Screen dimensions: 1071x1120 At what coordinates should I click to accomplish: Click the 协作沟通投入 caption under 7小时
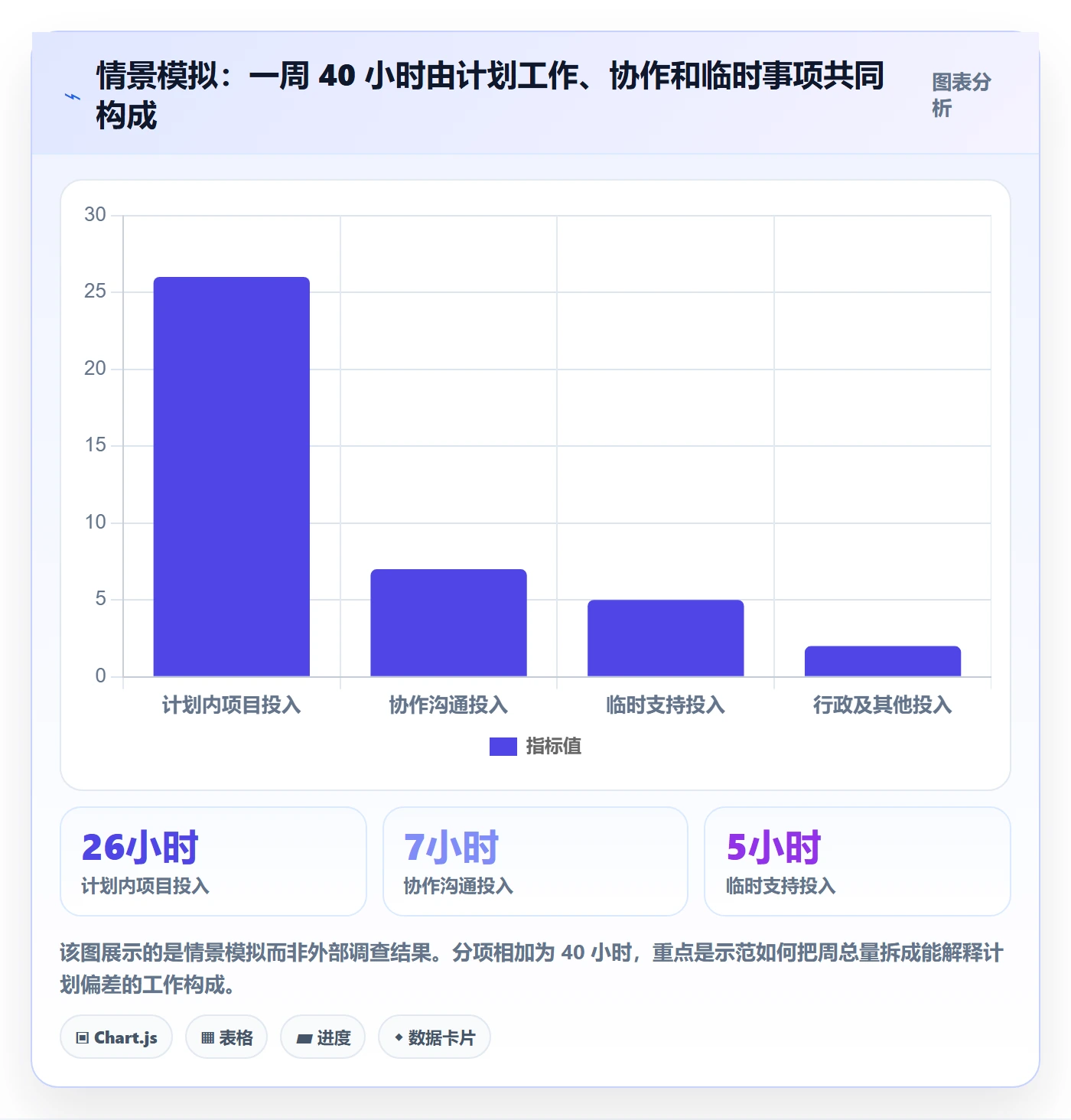point(458,886)
